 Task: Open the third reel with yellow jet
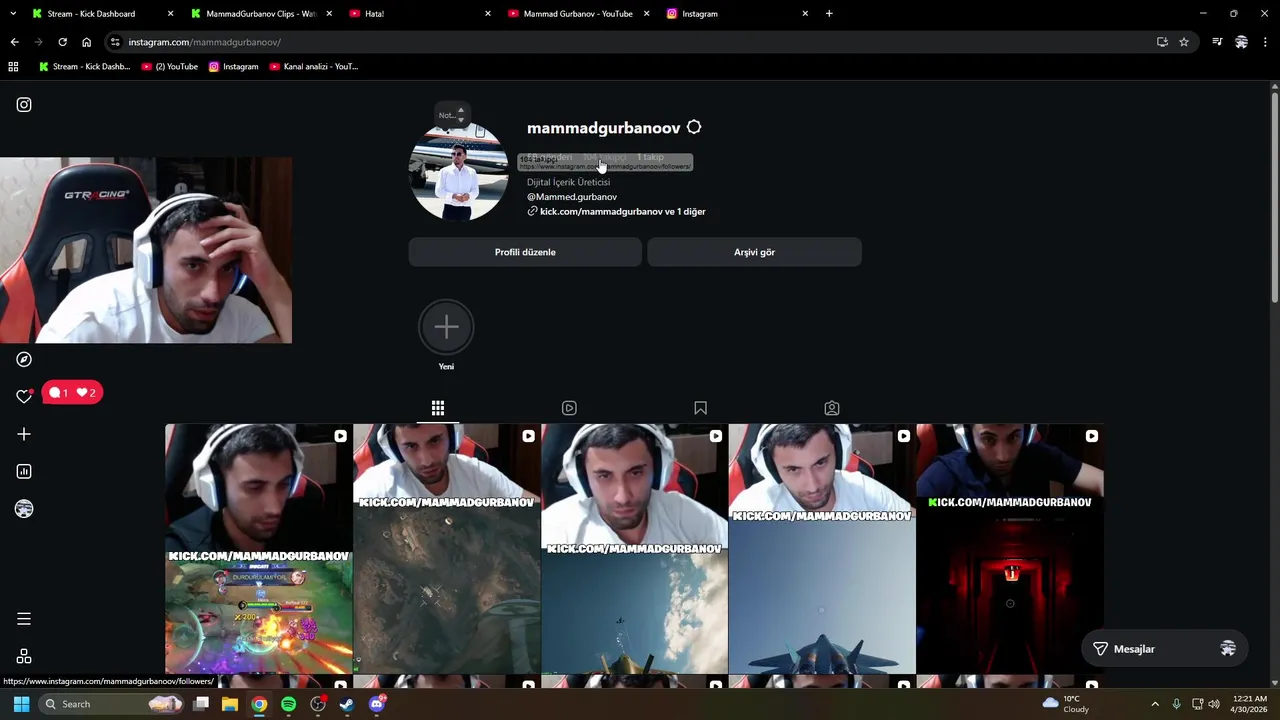(634, 549)
